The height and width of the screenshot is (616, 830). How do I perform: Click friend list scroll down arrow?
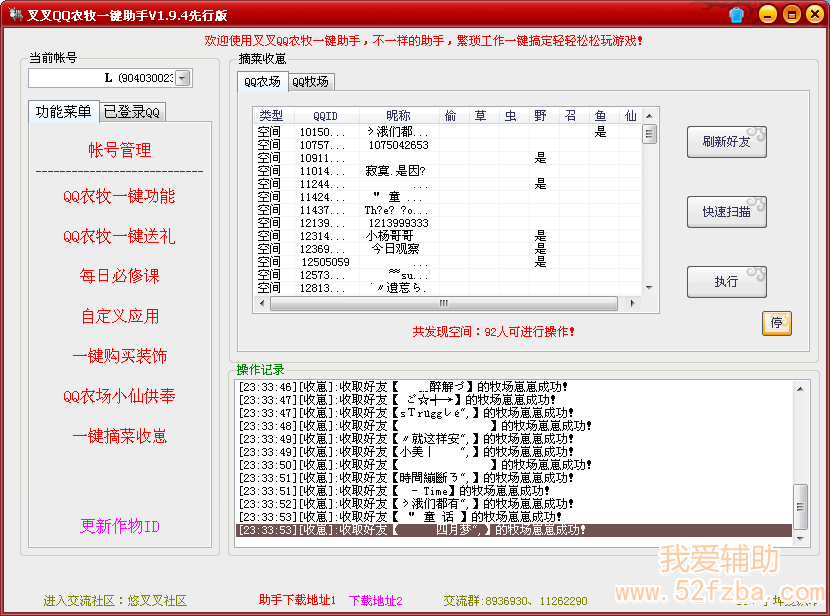coord(649,288)
